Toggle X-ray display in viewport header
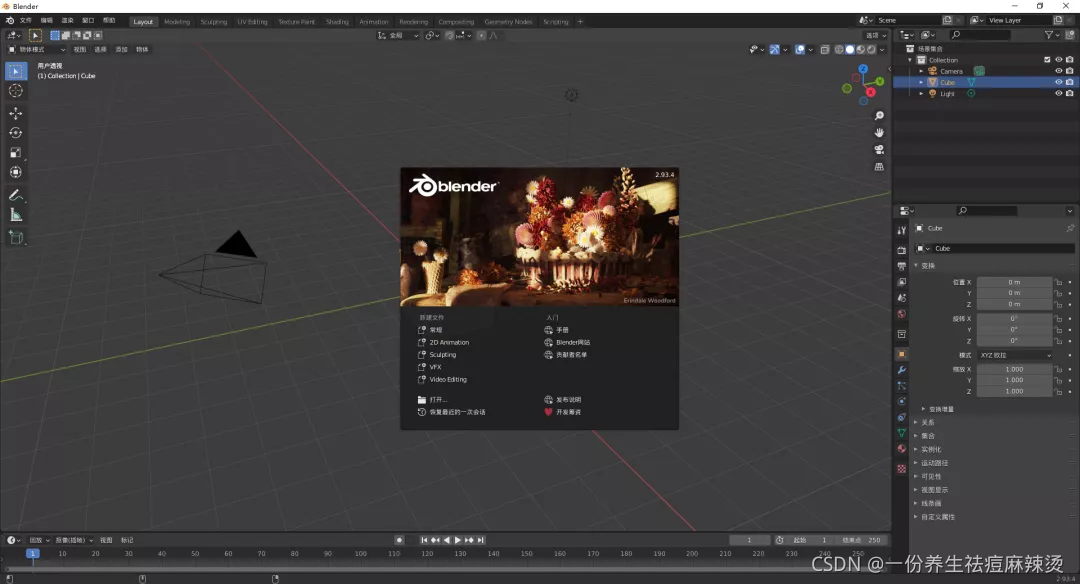 (824, 50)
